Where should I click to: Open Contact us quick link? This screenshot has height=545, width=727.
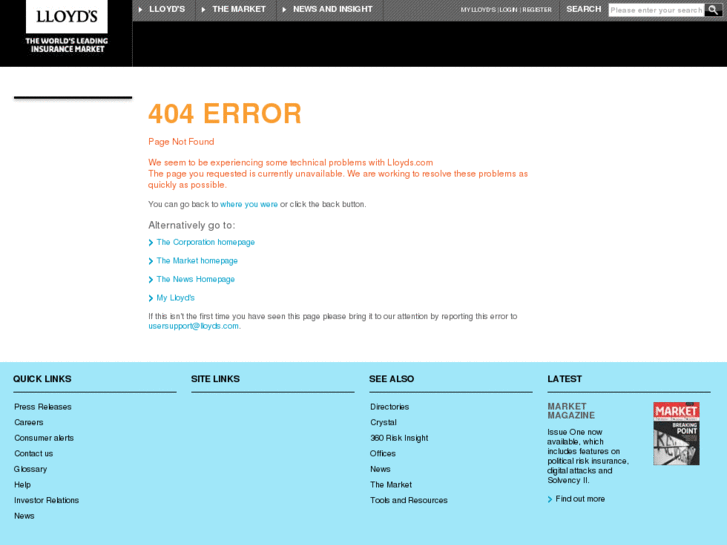pos(33,454)
